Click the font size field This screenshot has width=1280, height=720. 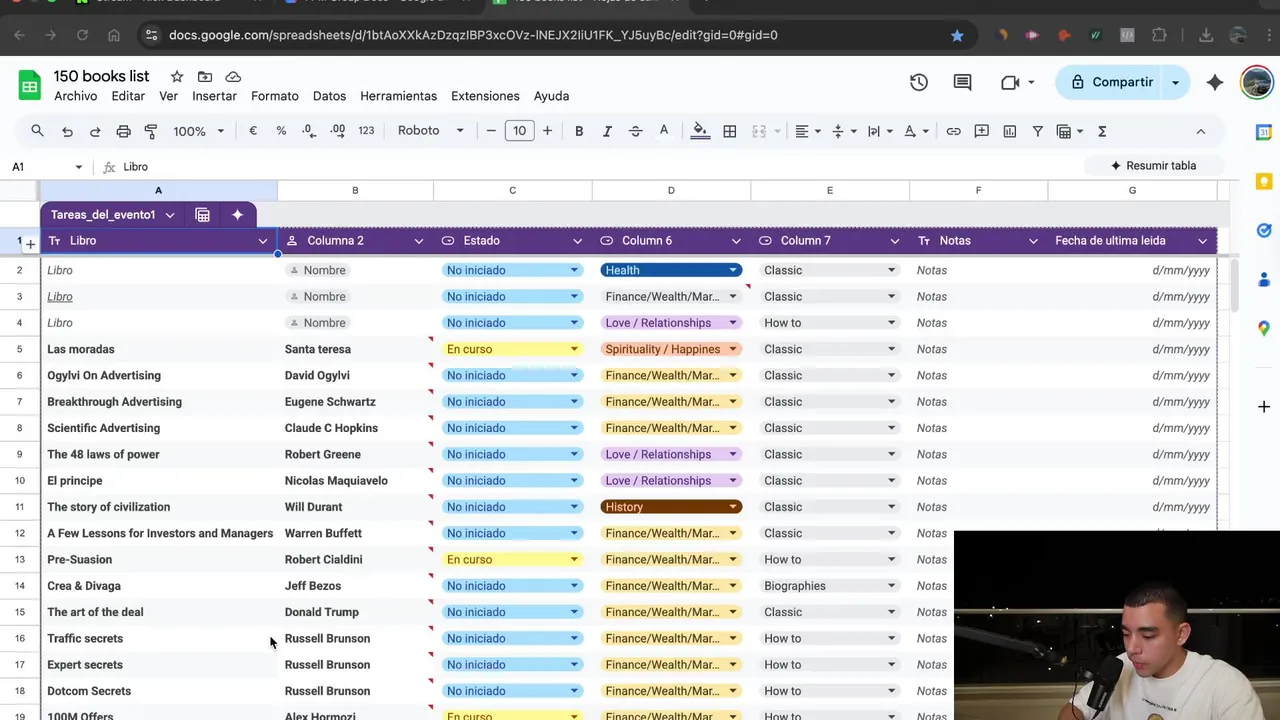tap(520, 131)
